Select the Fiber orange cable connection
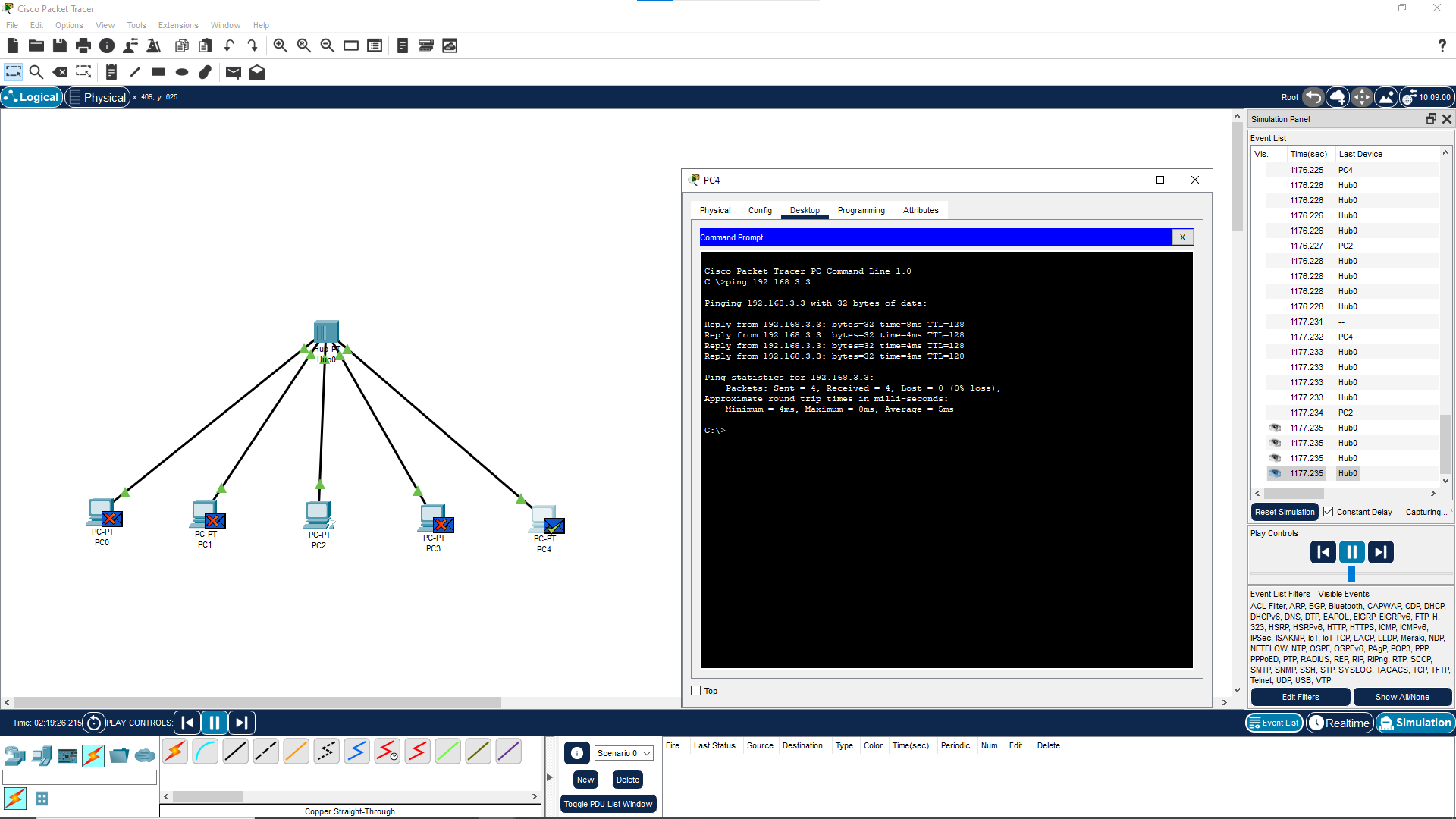 point(297,752)
